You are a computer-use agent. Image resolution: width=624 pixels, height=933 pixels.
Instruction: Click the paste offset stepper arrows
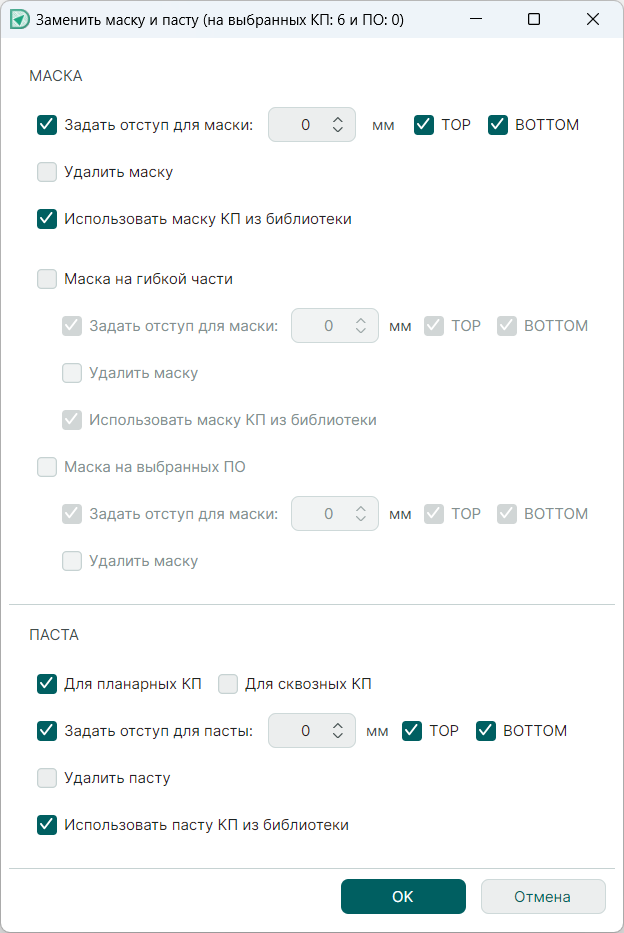point(338,731)
